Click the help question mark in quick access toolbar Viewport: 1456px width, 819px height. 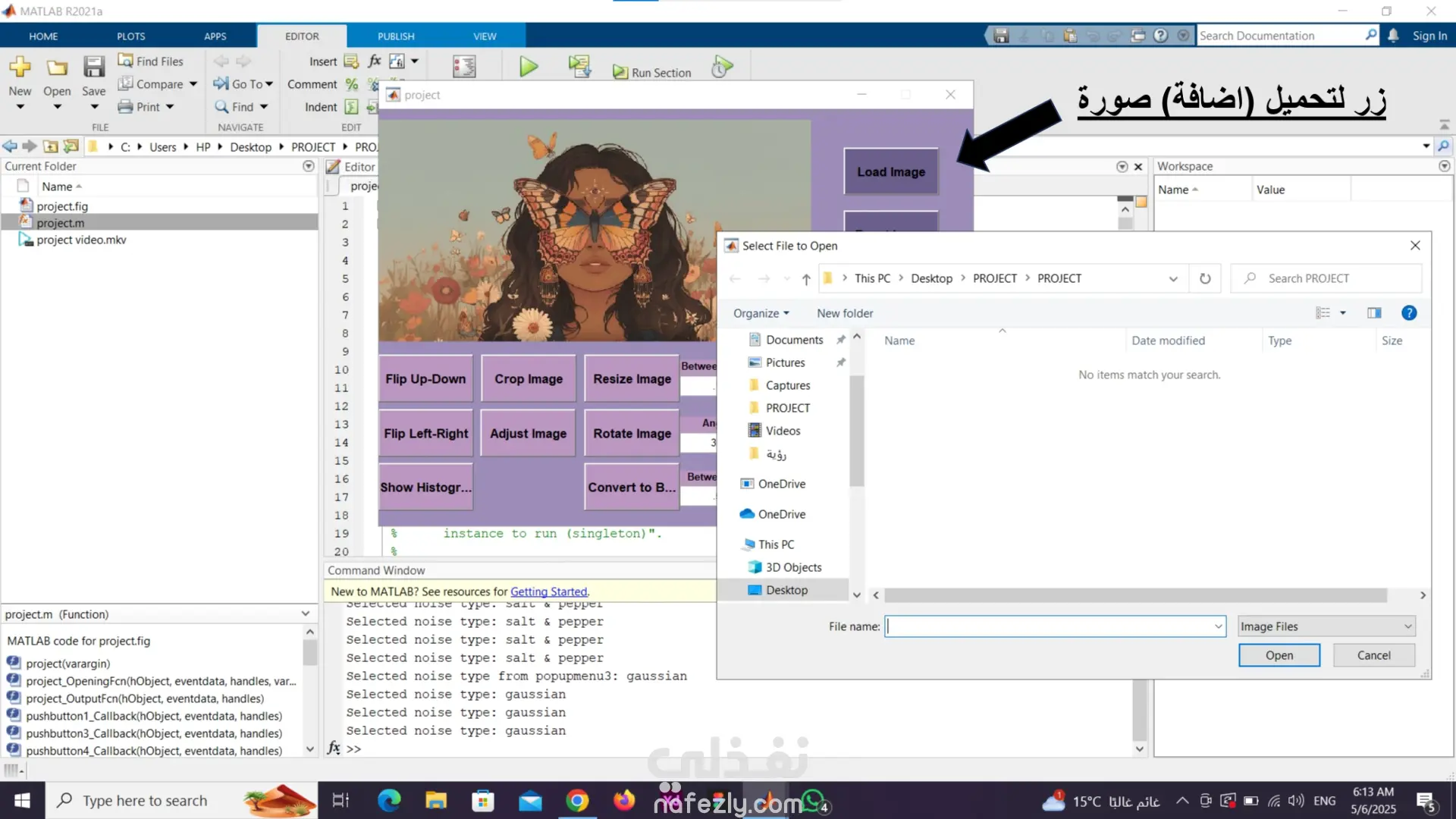pyautogui.click(x=1160, y=36)
